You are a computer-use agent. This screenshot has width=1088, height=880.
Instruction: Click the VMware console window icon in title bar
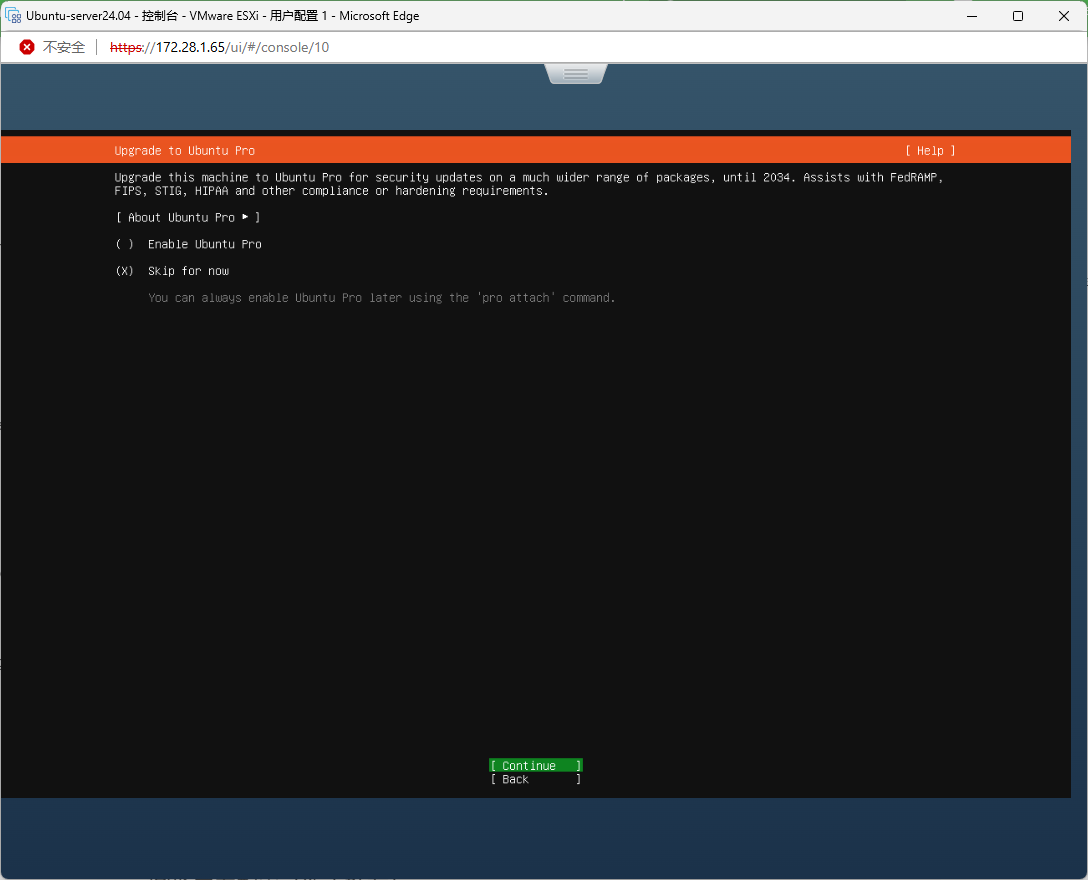[x=13, y=16]
